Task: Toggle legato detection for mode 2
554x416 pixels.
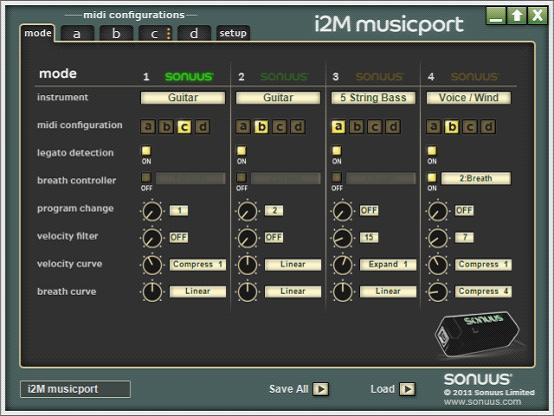Action: tap(241, 151)
